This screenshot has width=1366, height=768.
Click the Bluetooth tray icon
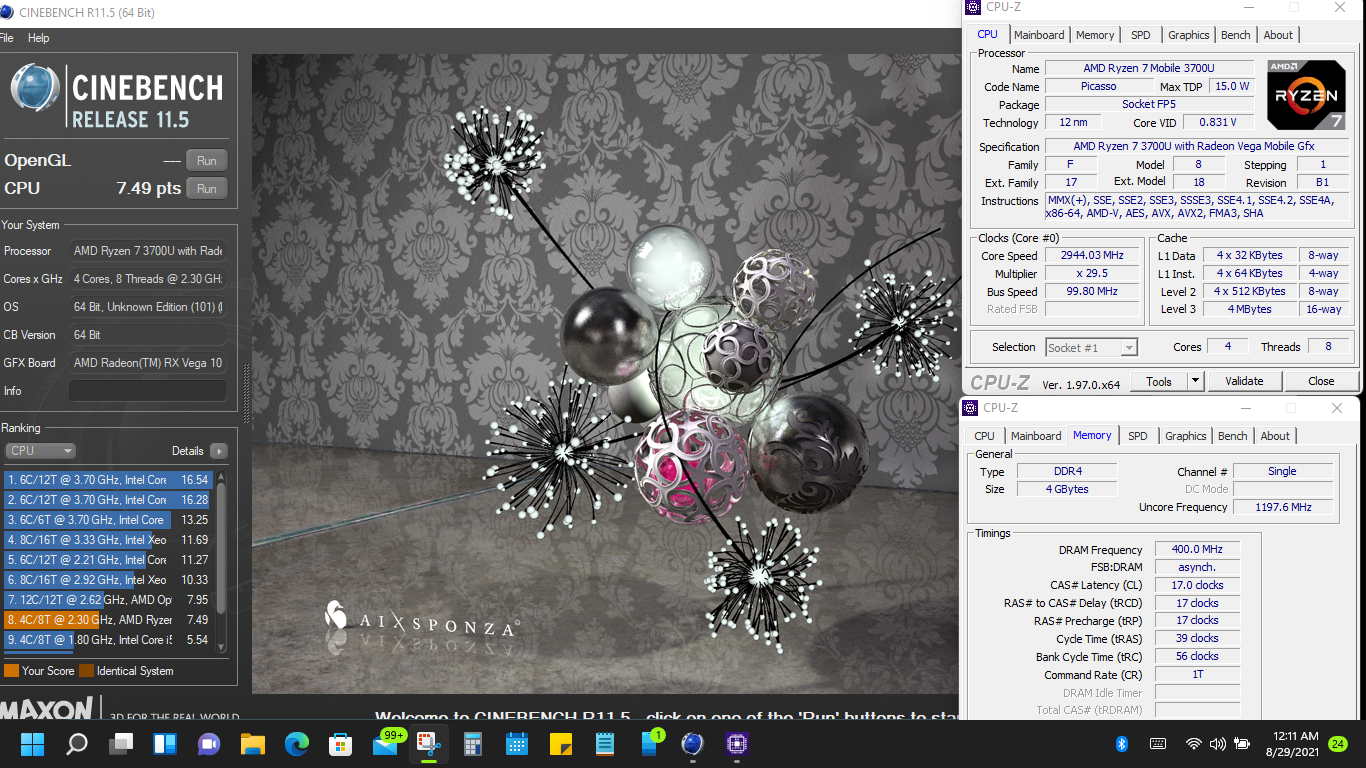tap(1122, 744)
